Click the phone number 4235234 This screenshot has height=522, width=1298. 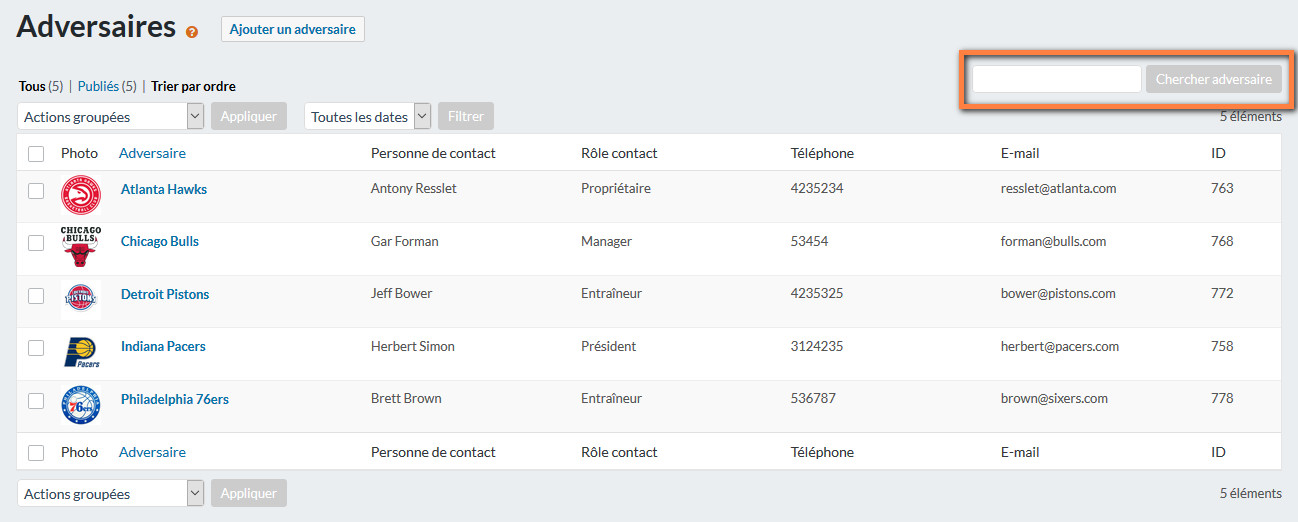tap(817, 188)
